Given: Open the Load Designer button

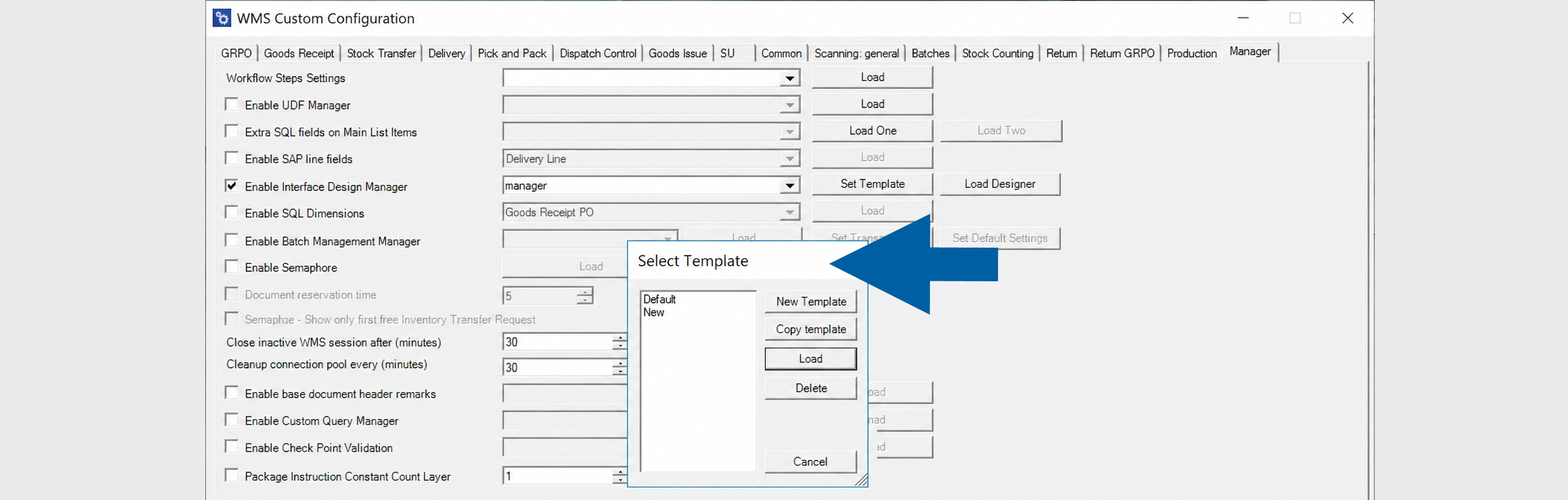Looking at the screenshot, I should 1000,184.
